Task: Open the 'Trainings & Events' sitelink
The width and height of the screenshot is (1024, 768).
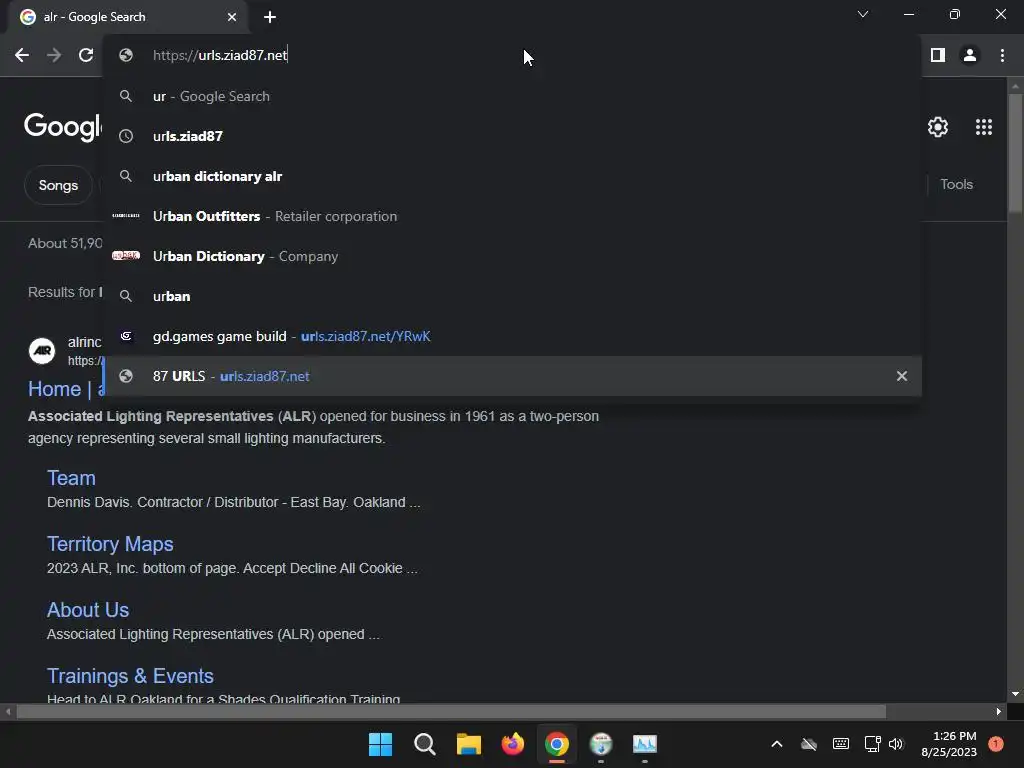Action: click(x=130, y=676)
